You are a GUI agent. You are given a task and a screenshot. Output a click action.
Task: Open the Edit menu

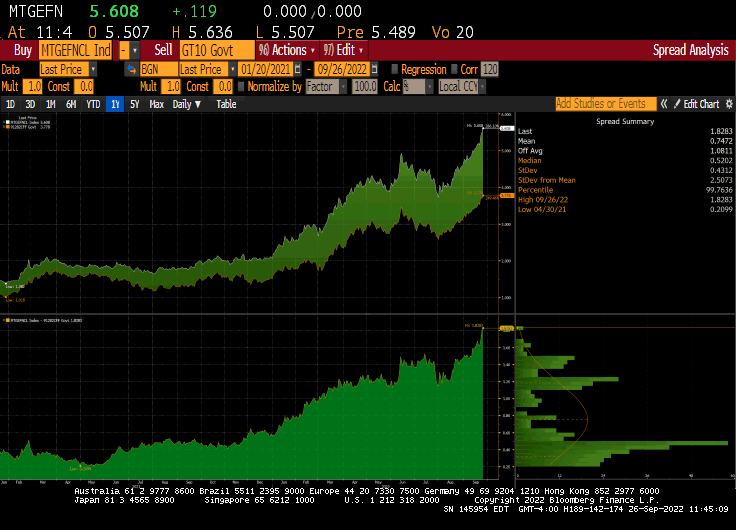[346, 49]
